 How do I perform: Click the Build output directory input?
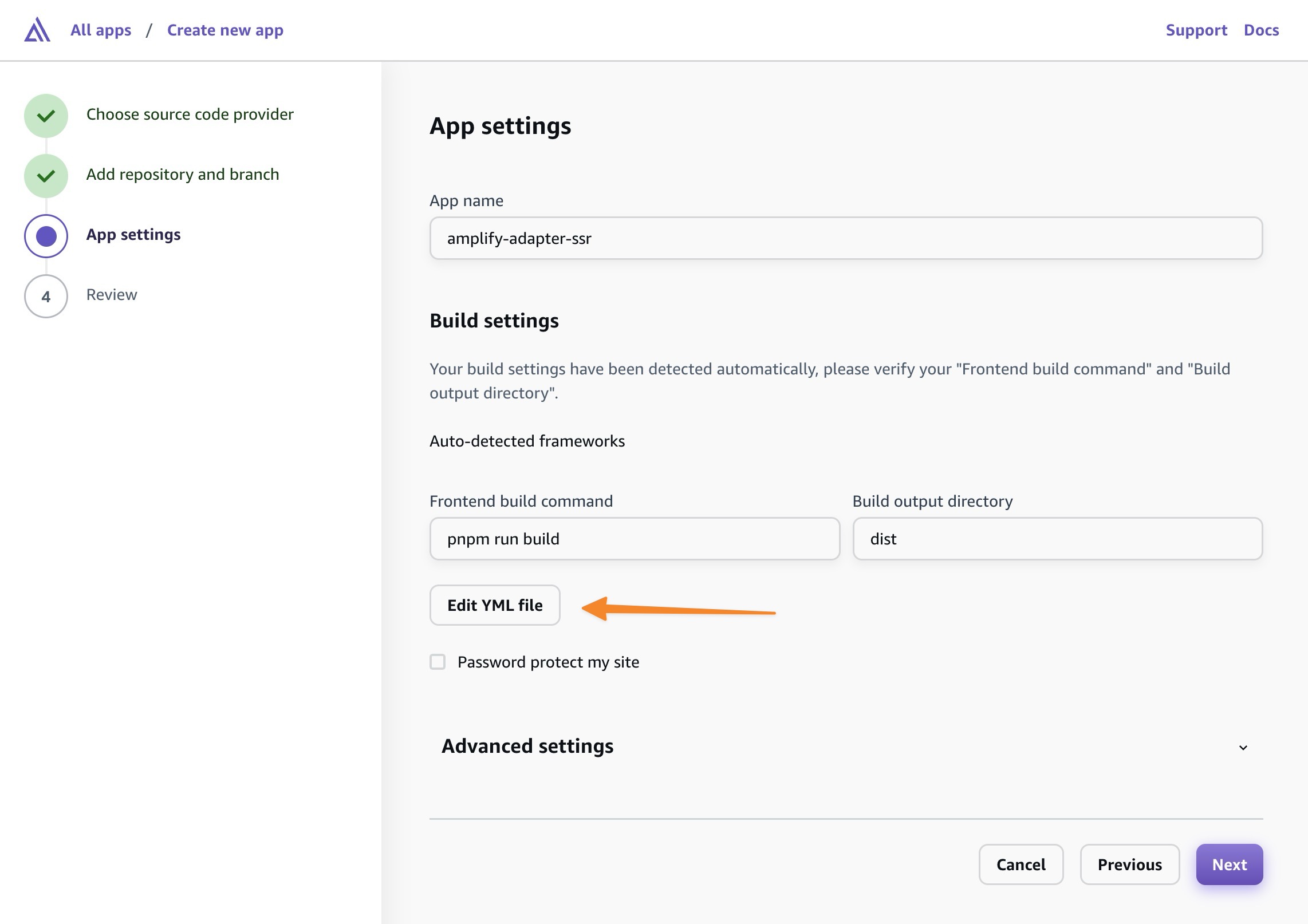point(1057,539)
